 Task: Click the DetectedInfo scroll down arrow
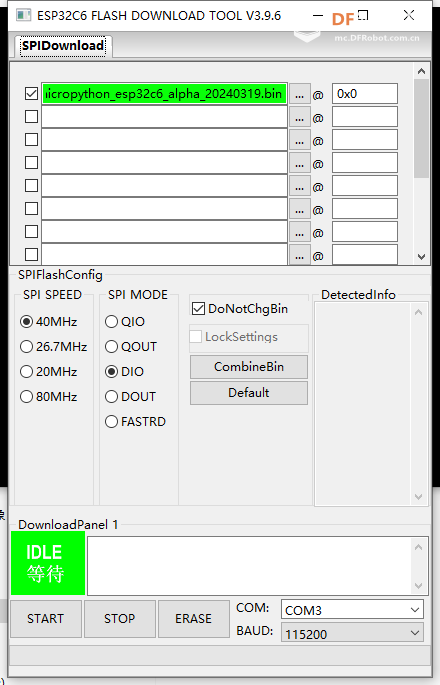(419, 497)
